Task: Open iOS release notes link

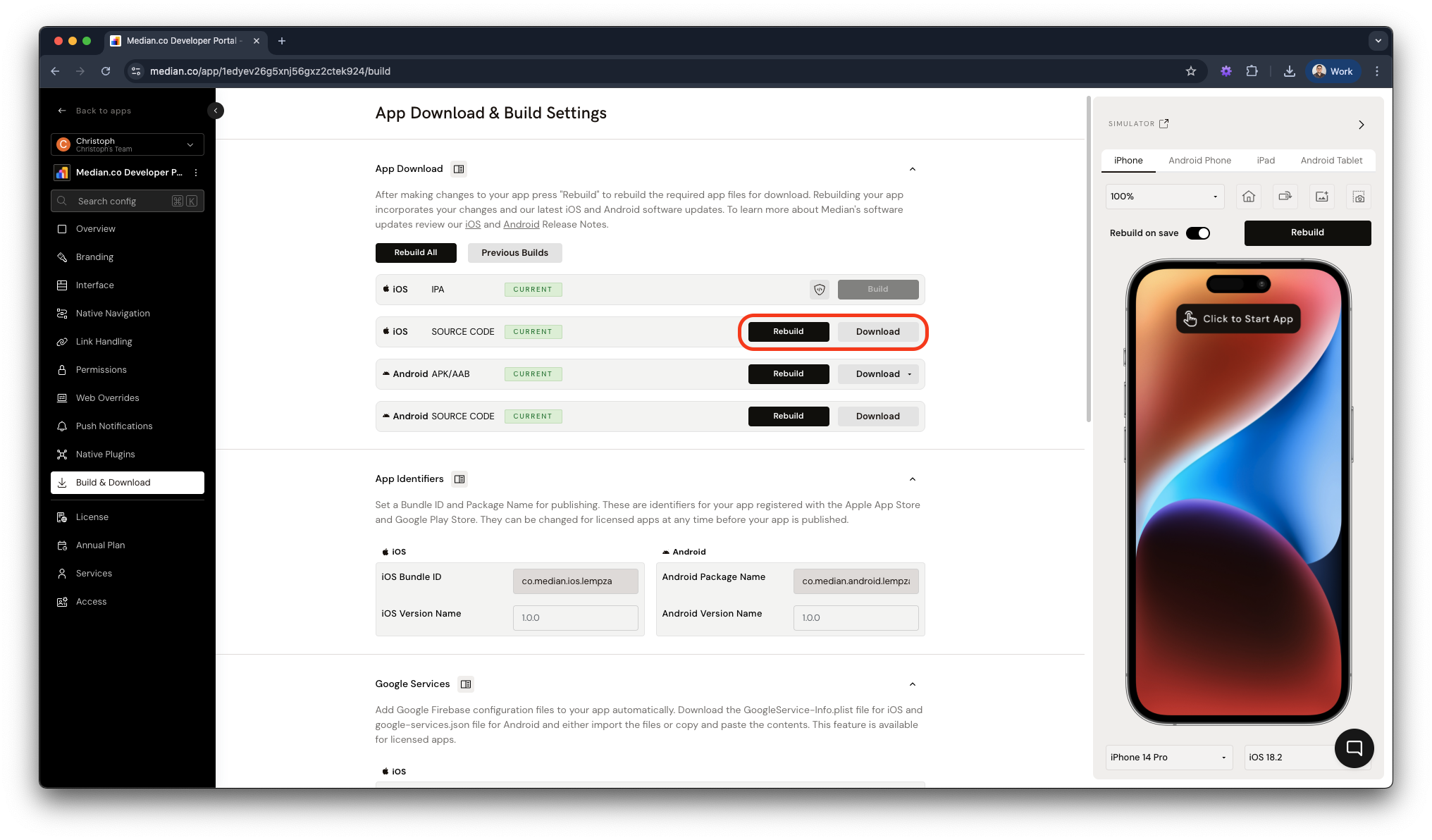Action: (473, 224)
